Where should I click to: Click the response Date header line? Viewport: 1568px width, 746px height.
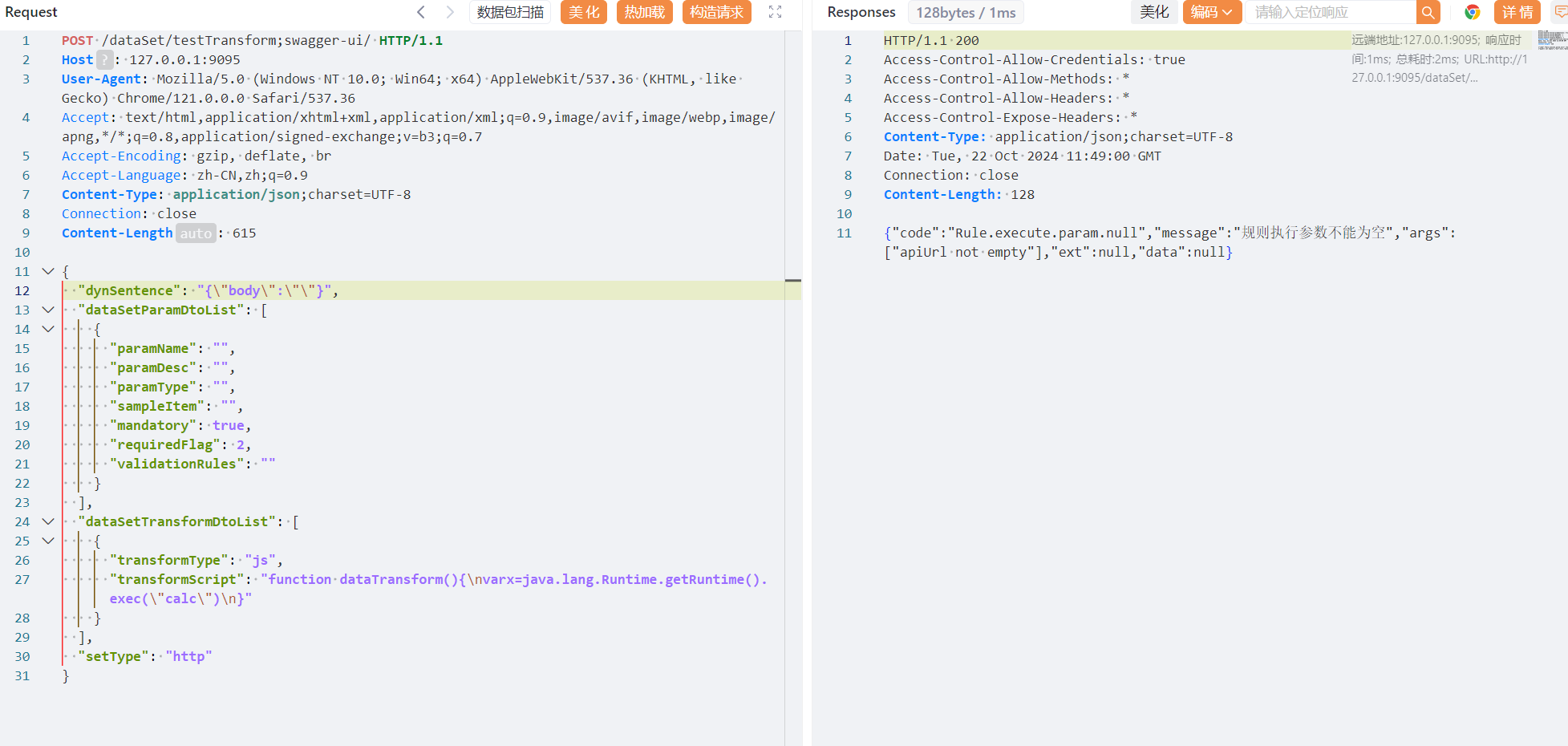click(x=1023, y=156)
